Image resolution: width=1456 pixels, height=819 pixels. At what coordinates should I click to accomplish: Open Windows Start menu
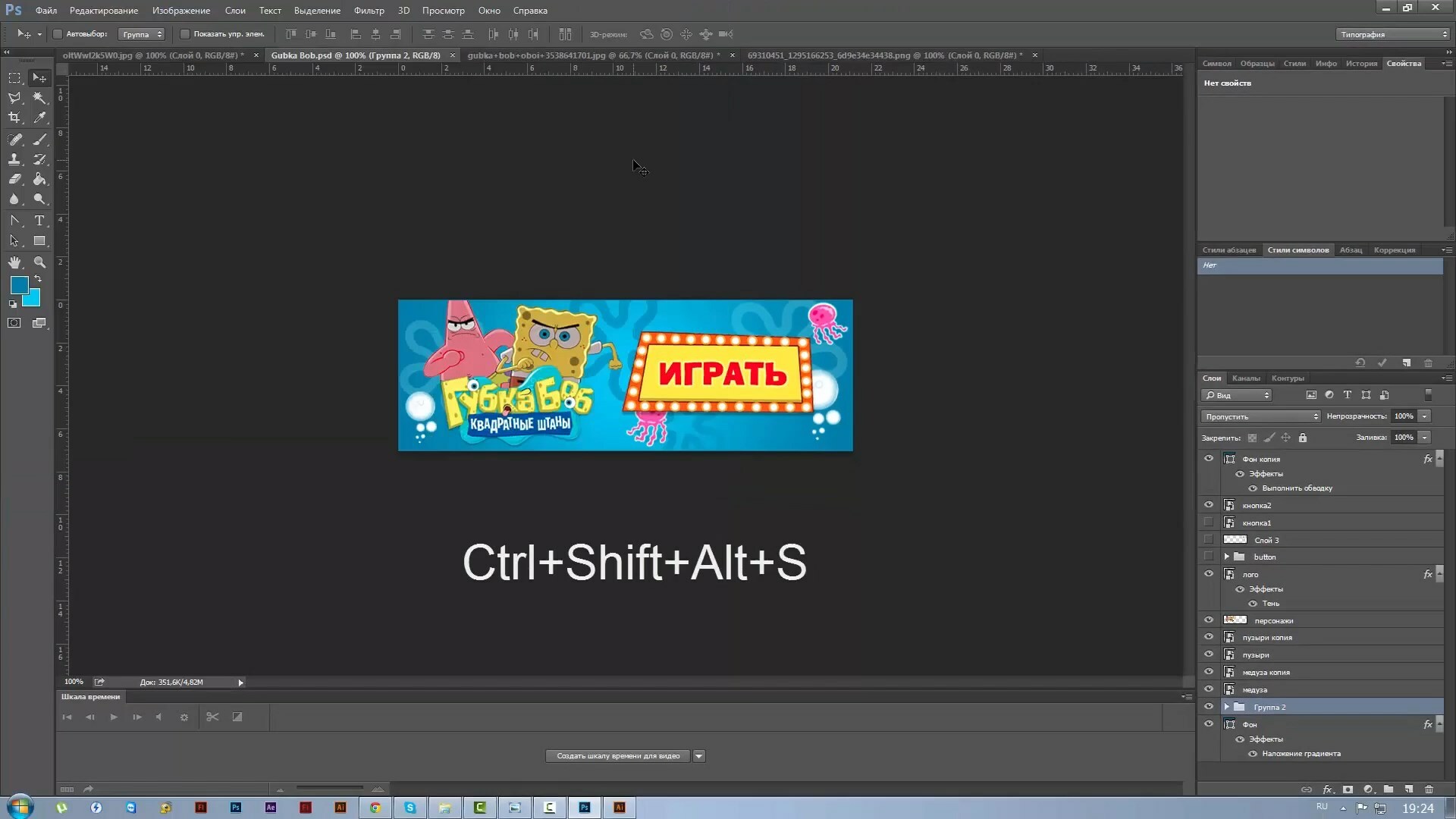pos(20,807)
